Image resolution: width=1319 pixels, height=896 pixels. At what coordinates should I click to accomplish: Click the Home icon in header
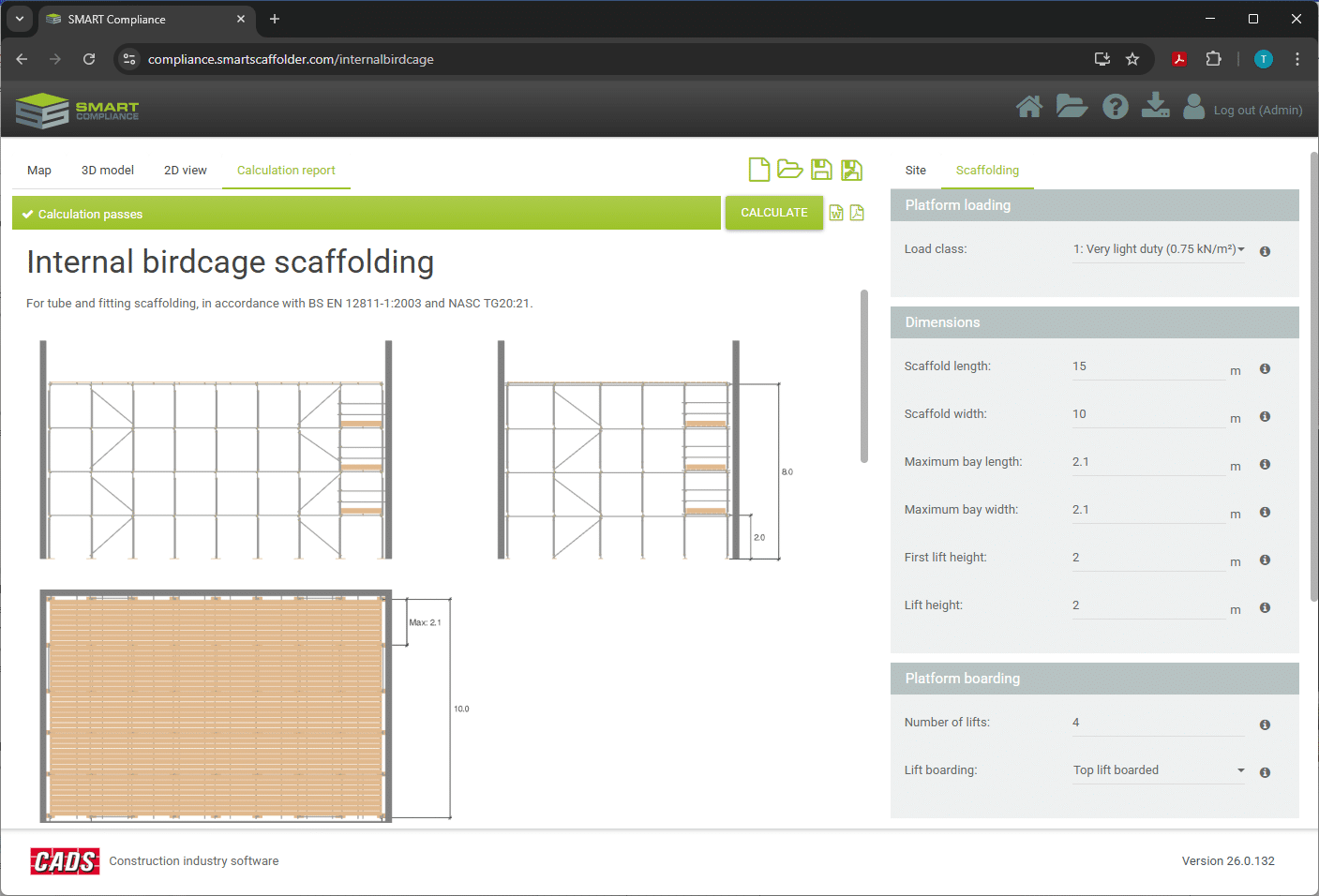[x=1028, y=108]
